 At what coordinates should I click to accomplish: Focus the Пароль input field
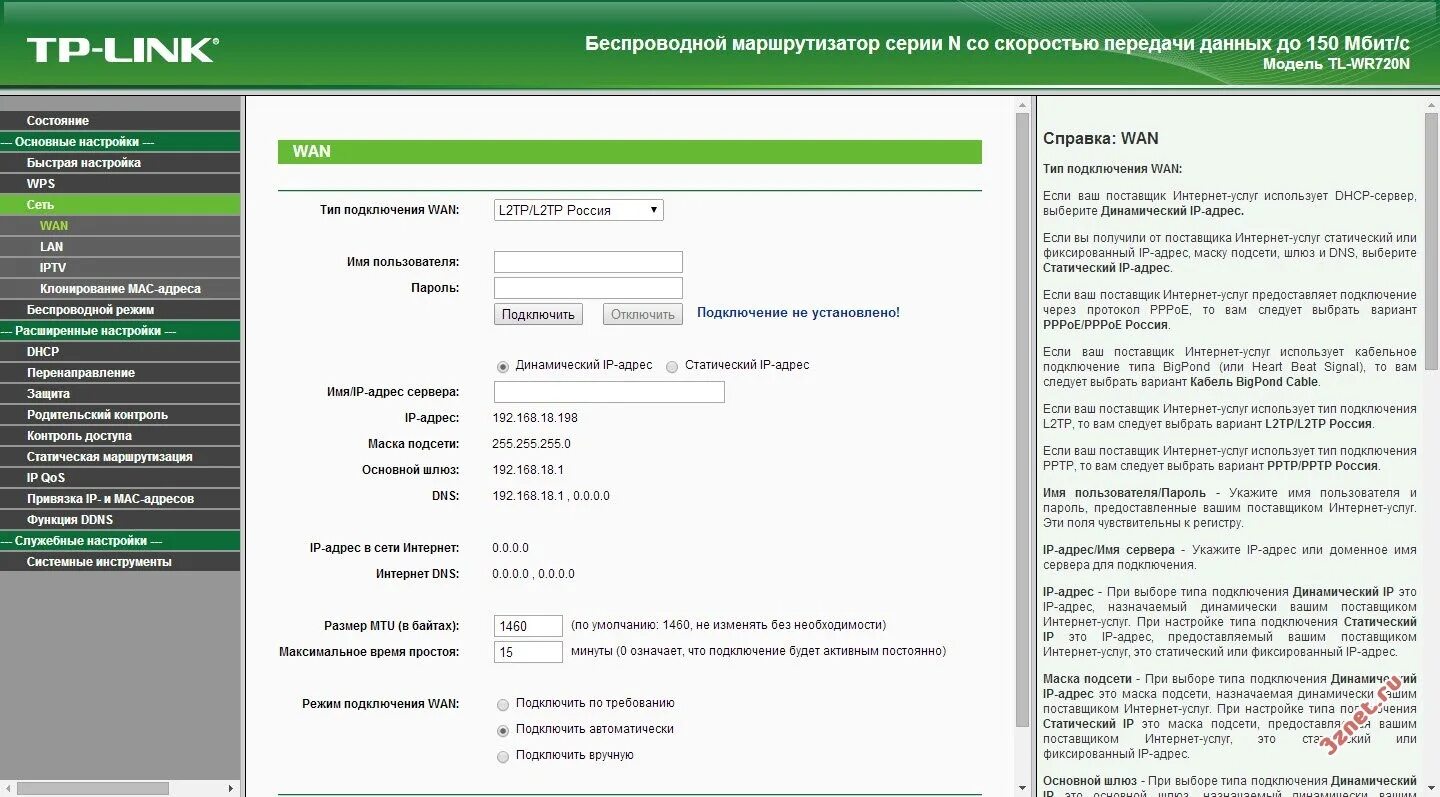588,288
